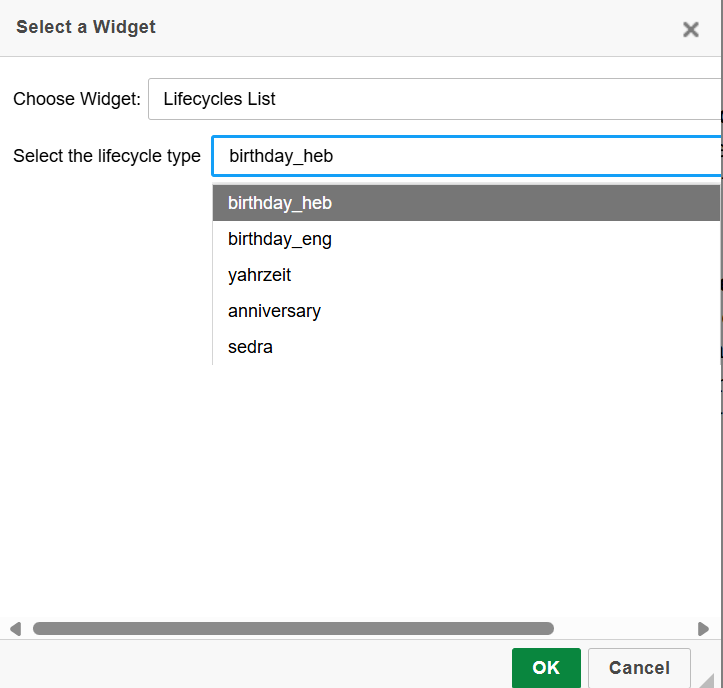Click the "Select a Widget" dialog title
The width and height of the screenshot is (723, 688).
86,27
